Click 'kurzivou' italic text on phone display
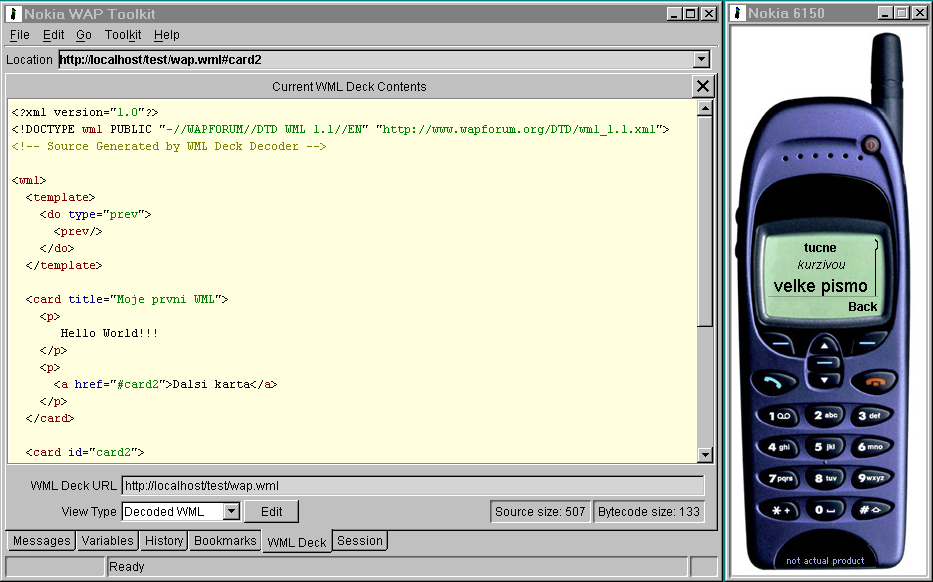The height and width of the screenshot is (582, 933). coord(821,265)
